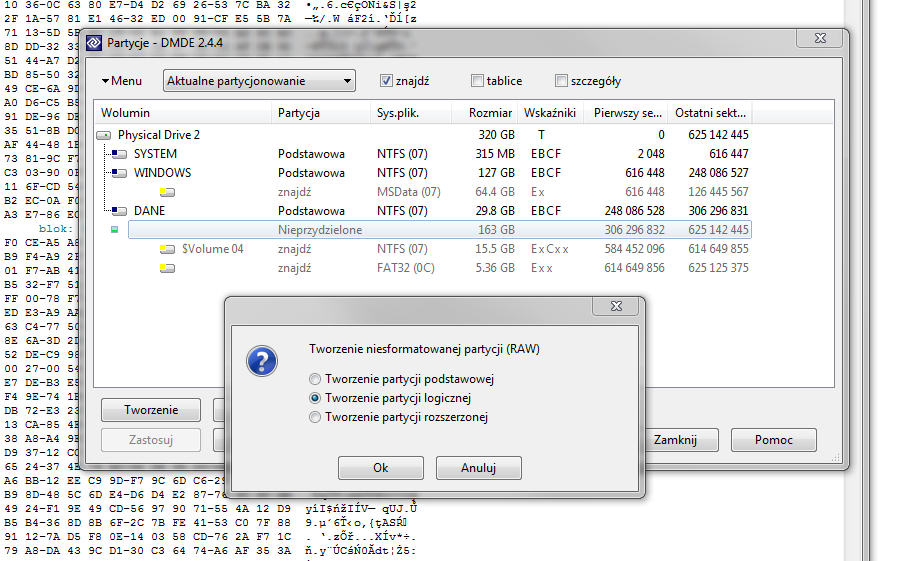Click the Zamknij button
Screen dimensions: 919x561
pos(675,440)
